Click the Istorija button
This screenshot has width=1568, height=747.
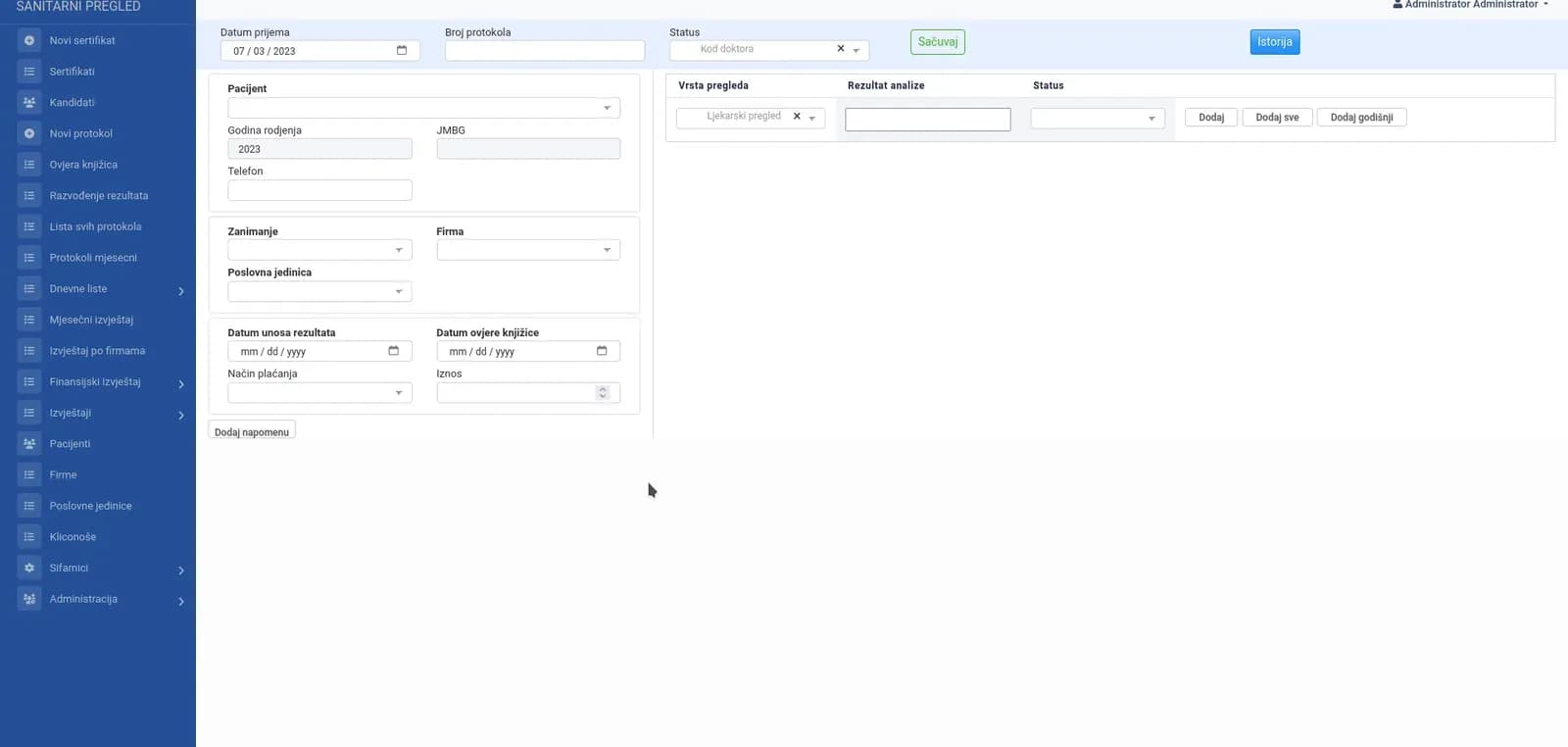[x=1275, y=42]
